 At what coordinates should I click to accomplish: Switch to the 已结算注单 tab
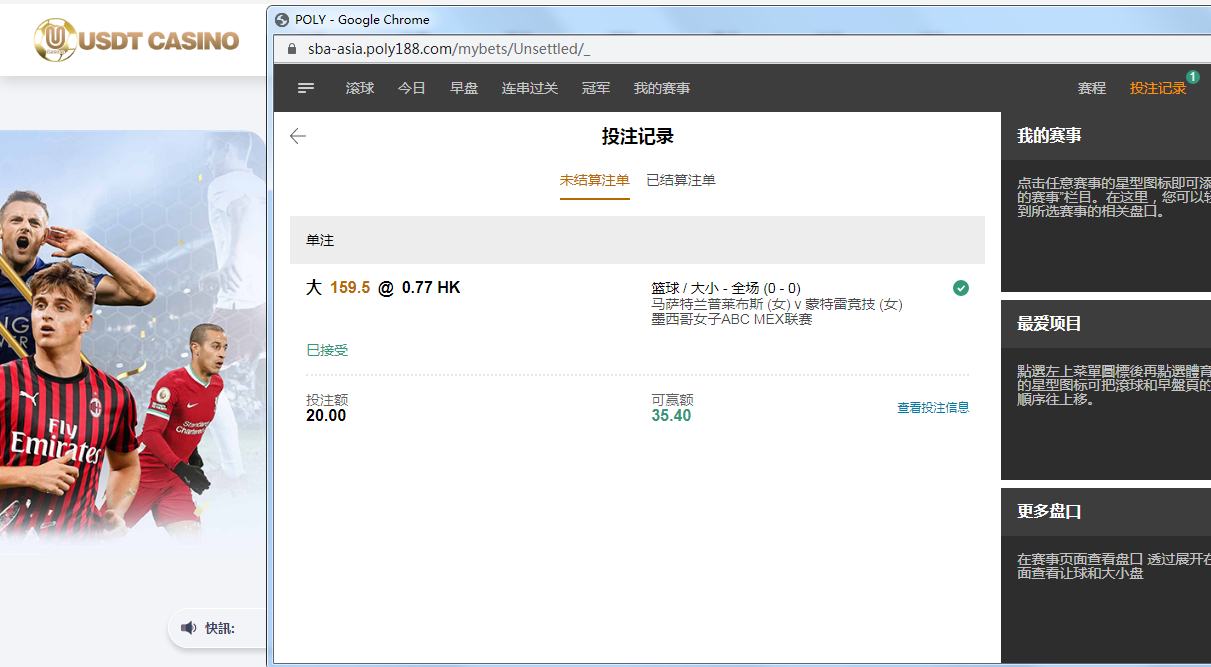point(681,180)
